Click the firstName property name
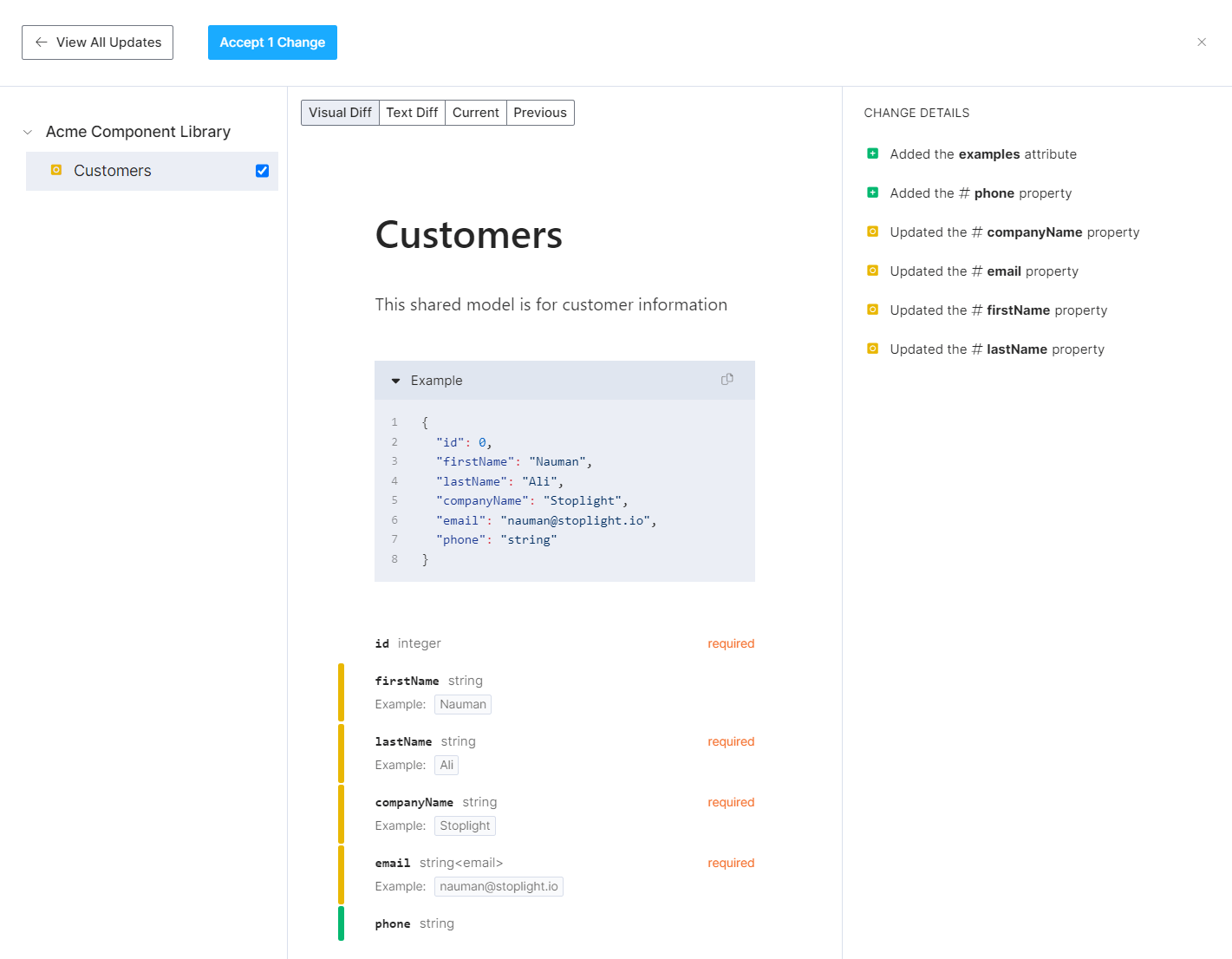This screenshot has height=959, width=1232. (407, 681)
